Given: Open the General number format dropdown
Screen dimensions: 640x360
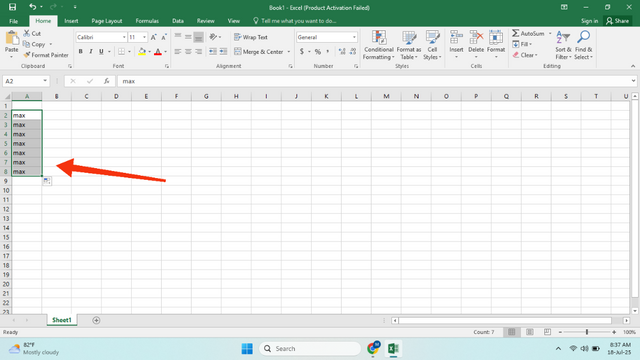Looking at the screenshot, I should (354, 37).
